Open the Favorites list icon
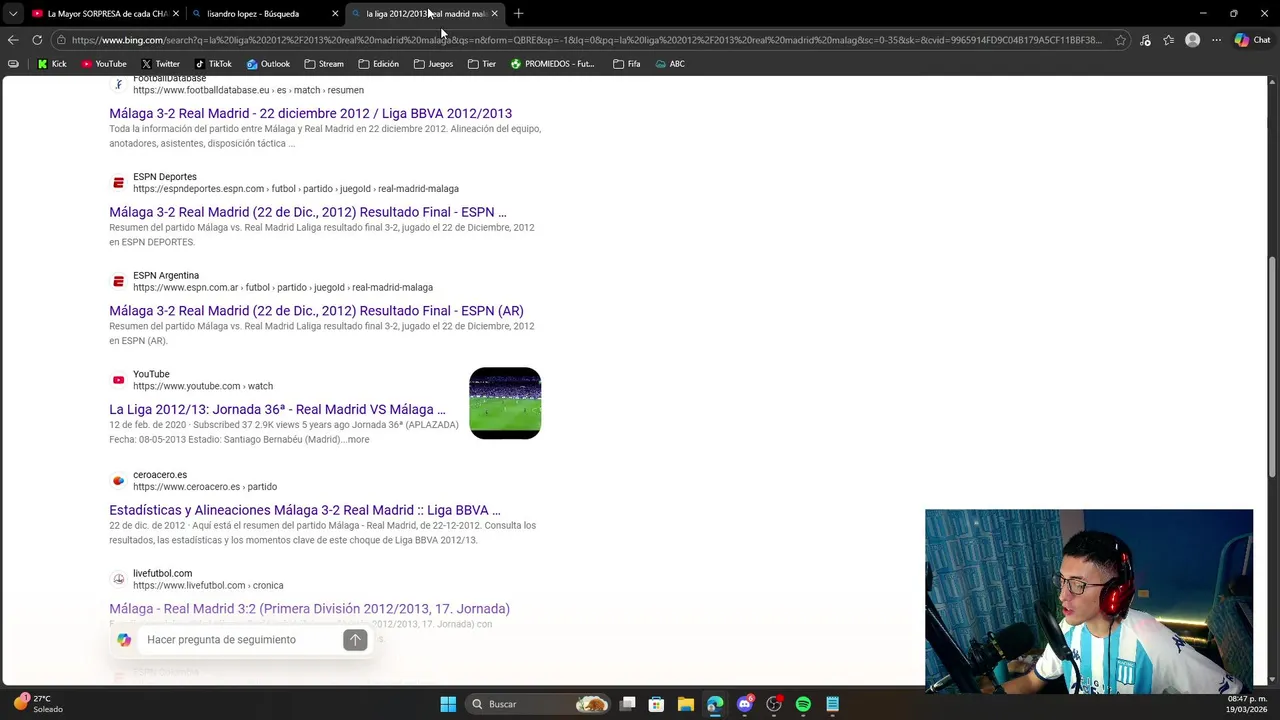1280x720 pixels. pyautogui.click(x=1169, y=40)
